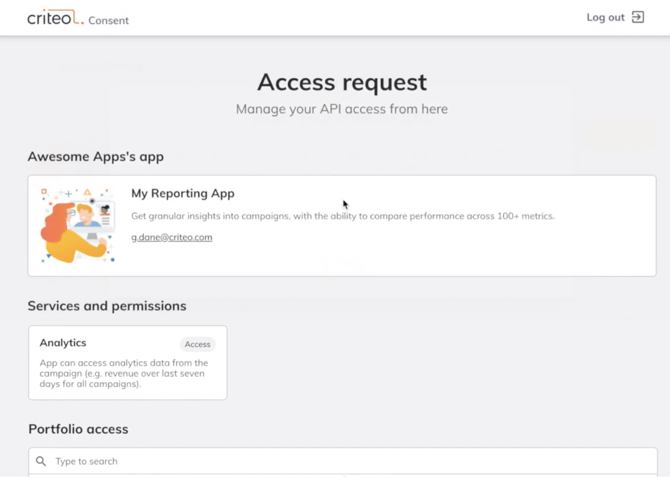Click the granular insights app description text
The height and width of the screenshot is (478, 670).
click(x=342, y=216)
